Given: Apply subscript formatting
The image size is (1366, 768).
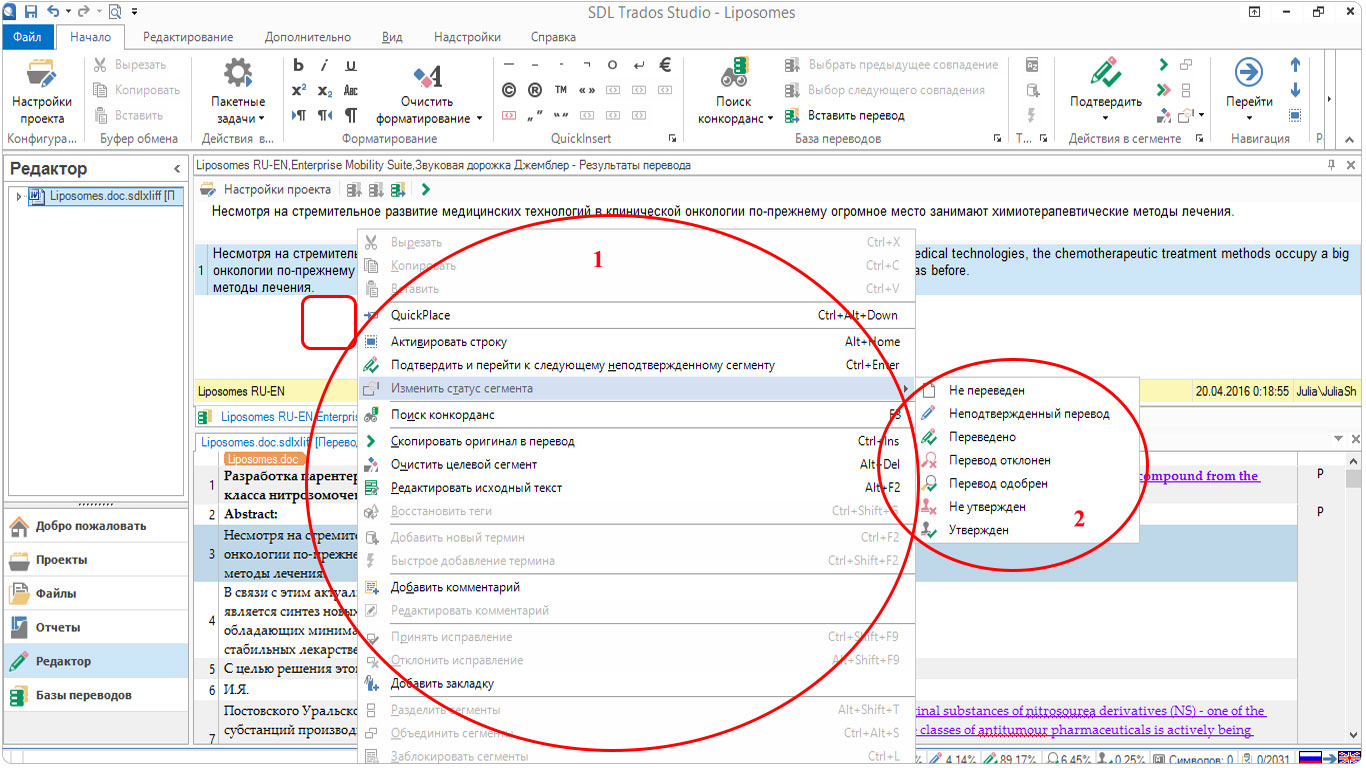Looking at the screenshot, I should click(325, 90).
